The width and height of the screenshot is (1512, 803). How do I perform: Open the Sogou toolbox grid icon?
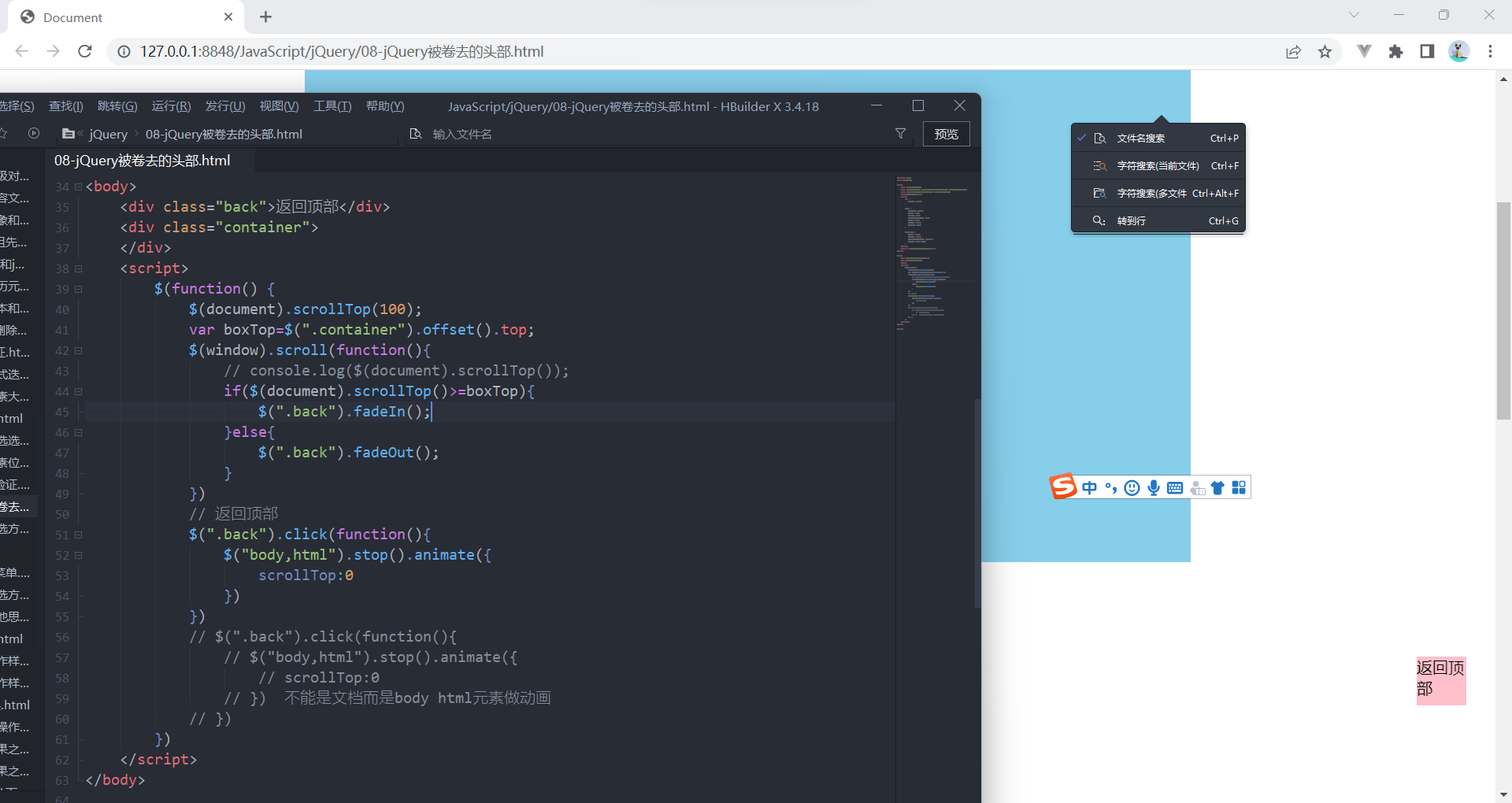[1239, 487]
